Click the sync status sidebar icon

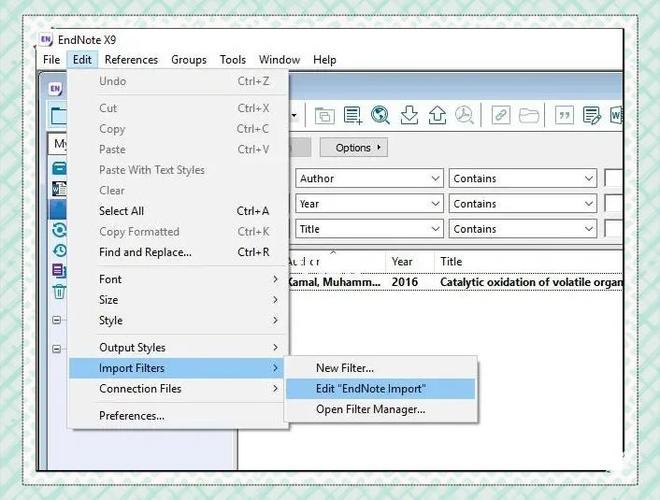click(x=59, y=230)
